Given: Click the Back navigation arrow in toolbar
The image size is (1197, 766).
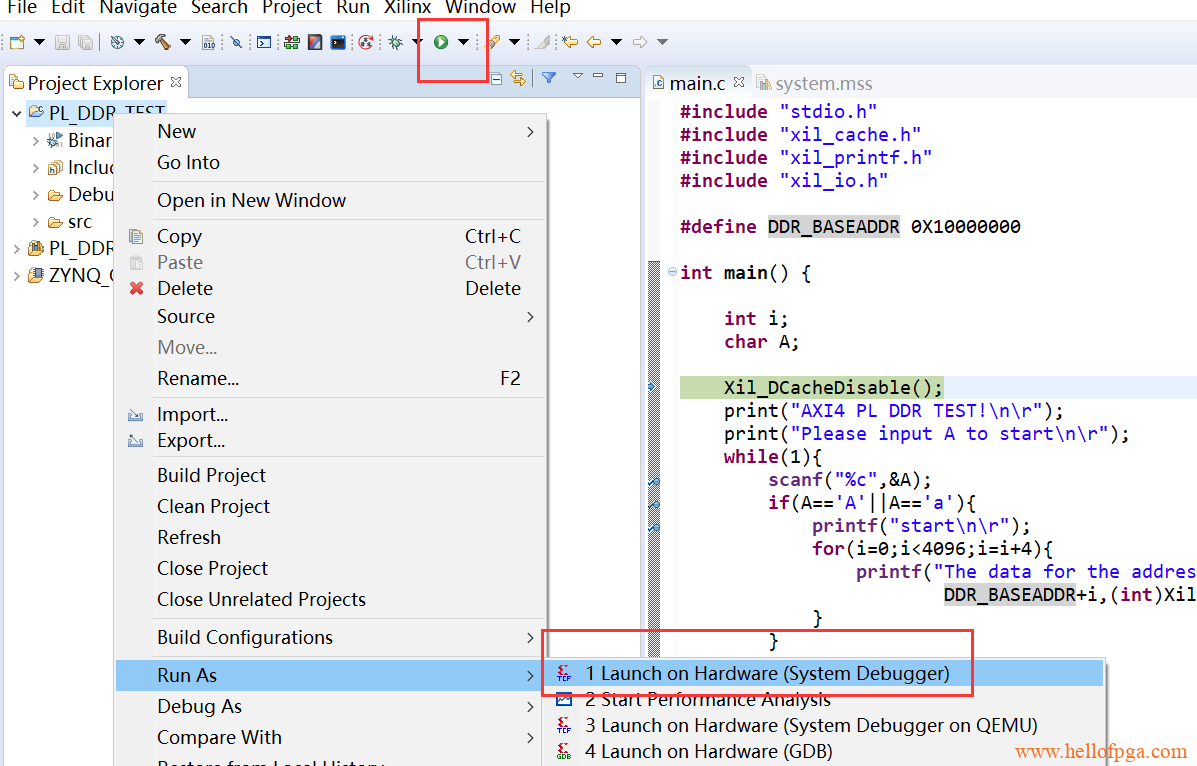Looking at the screenshot, I should click(x=594, y=42).
